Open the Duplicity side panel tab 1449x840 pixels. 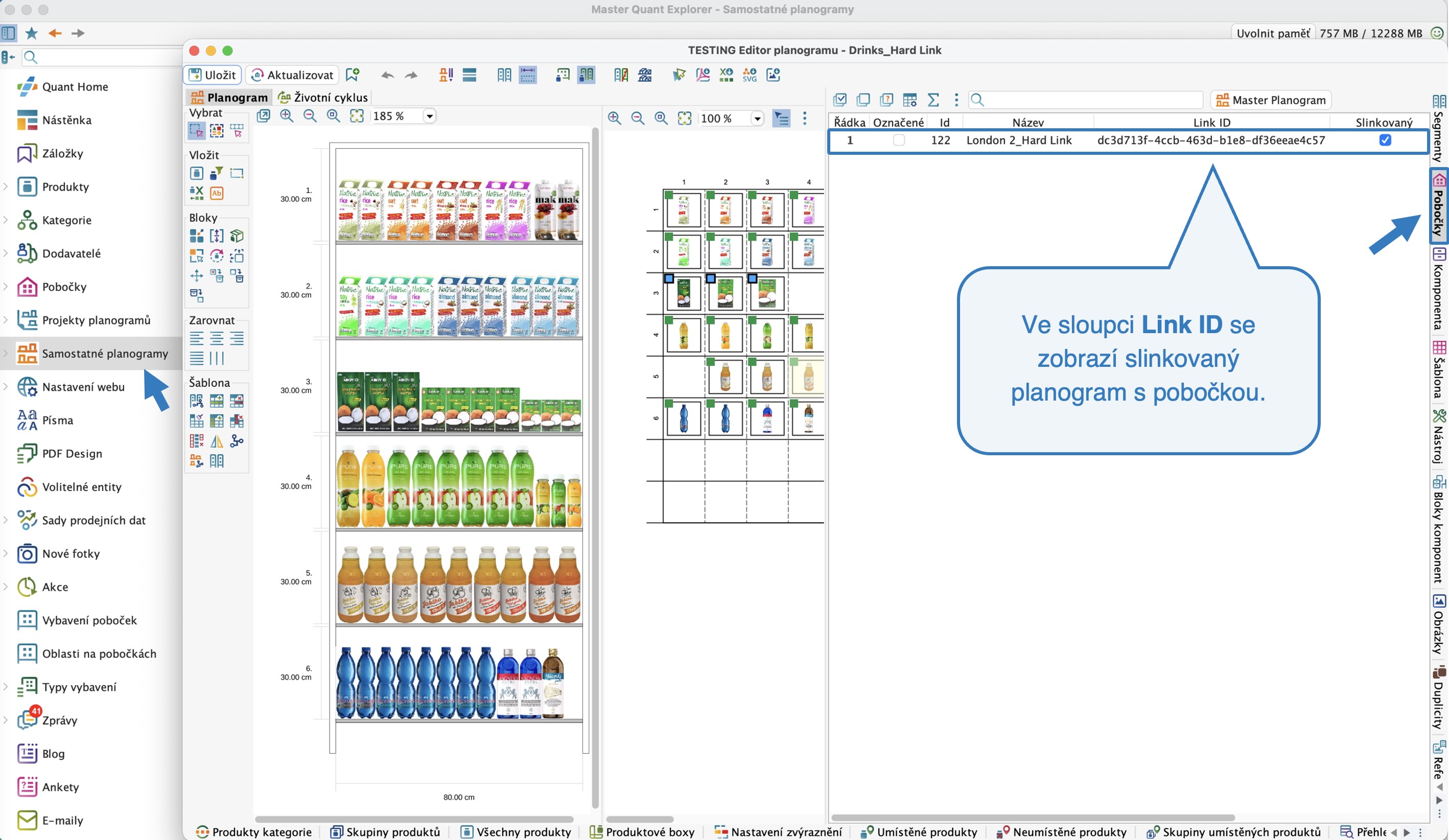click(x=1439, y=697)
